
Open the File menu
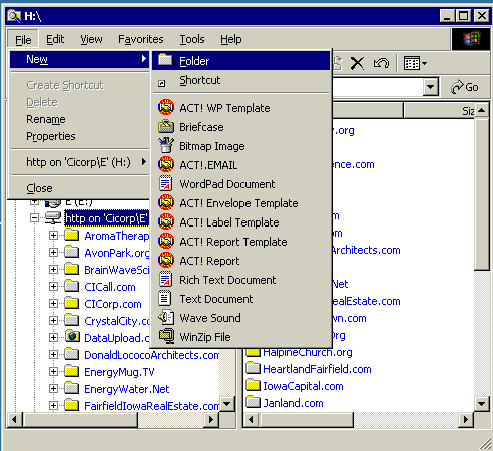[x=23, y=40]
